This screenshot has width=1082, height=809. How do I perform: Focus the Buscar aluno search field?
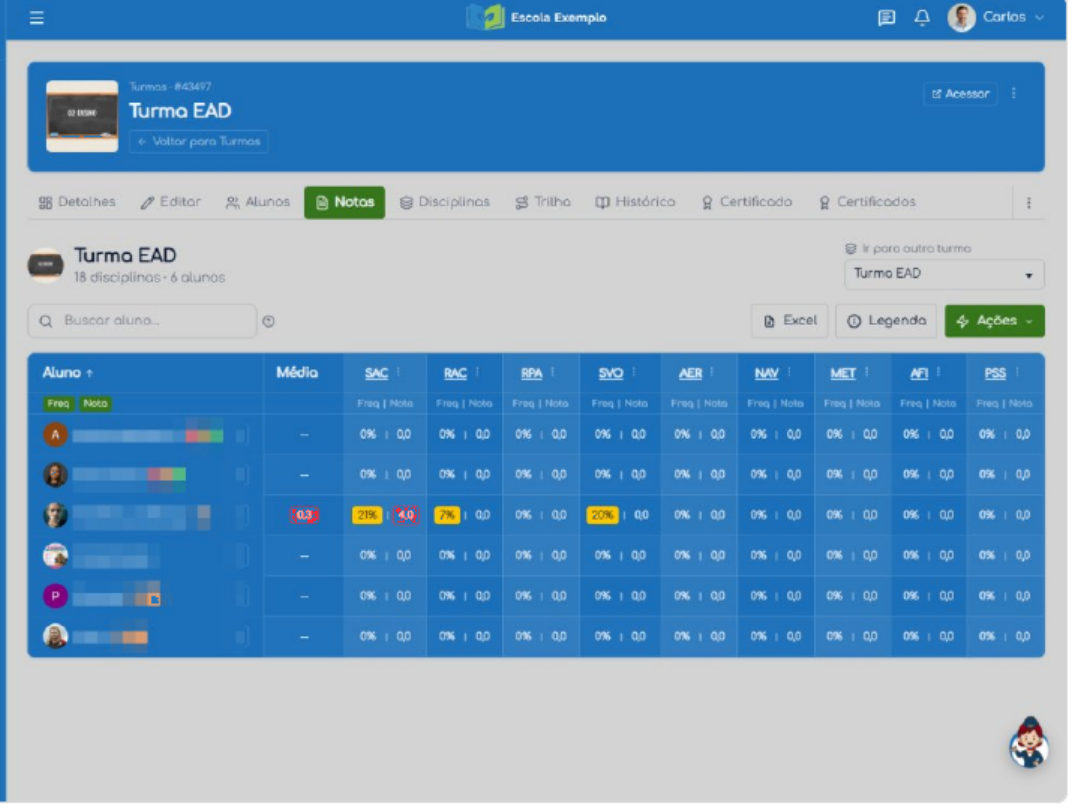tap(142, 321)
